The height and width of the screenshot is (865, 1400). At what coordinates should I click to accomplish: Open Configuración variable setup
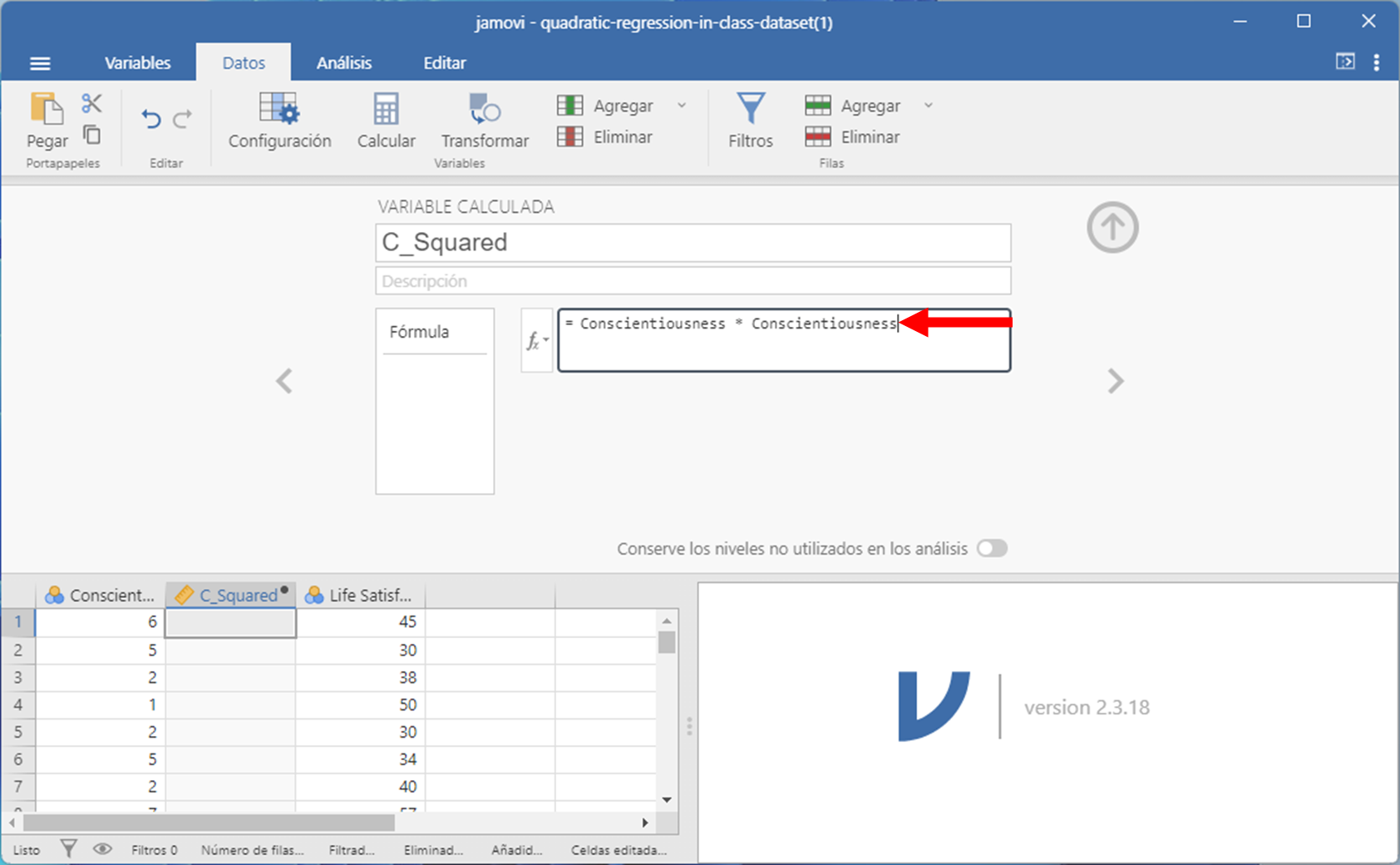tap(279, 120)
